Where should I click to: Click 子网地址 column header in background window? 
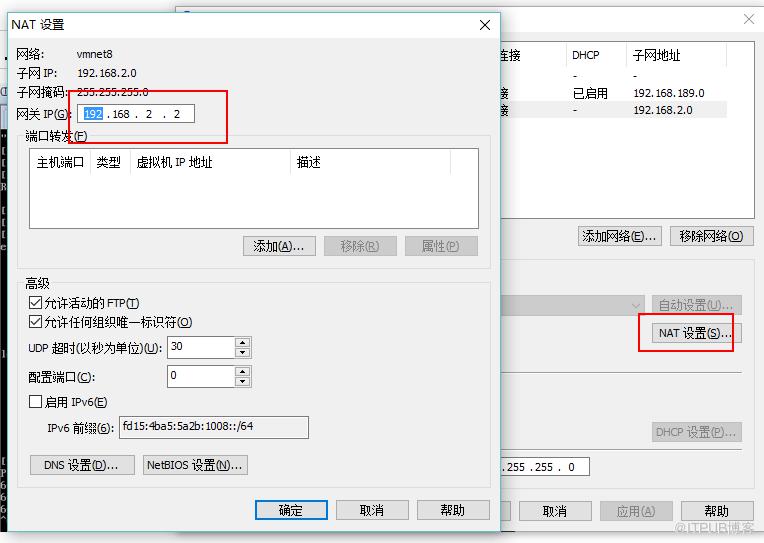point(676,55)
